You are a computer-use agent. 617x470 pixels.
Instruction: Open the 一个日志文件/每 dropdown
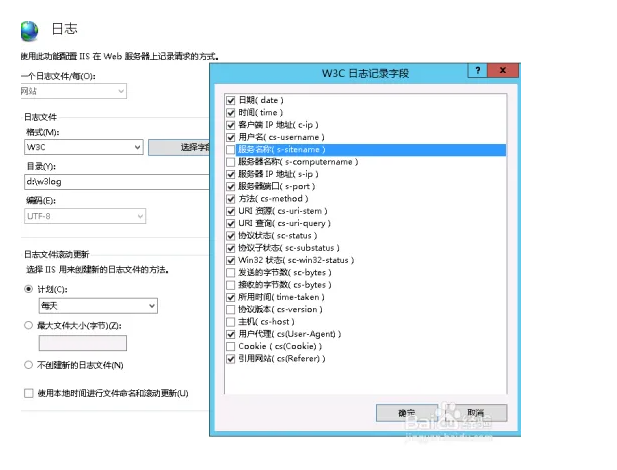(73, 91)
